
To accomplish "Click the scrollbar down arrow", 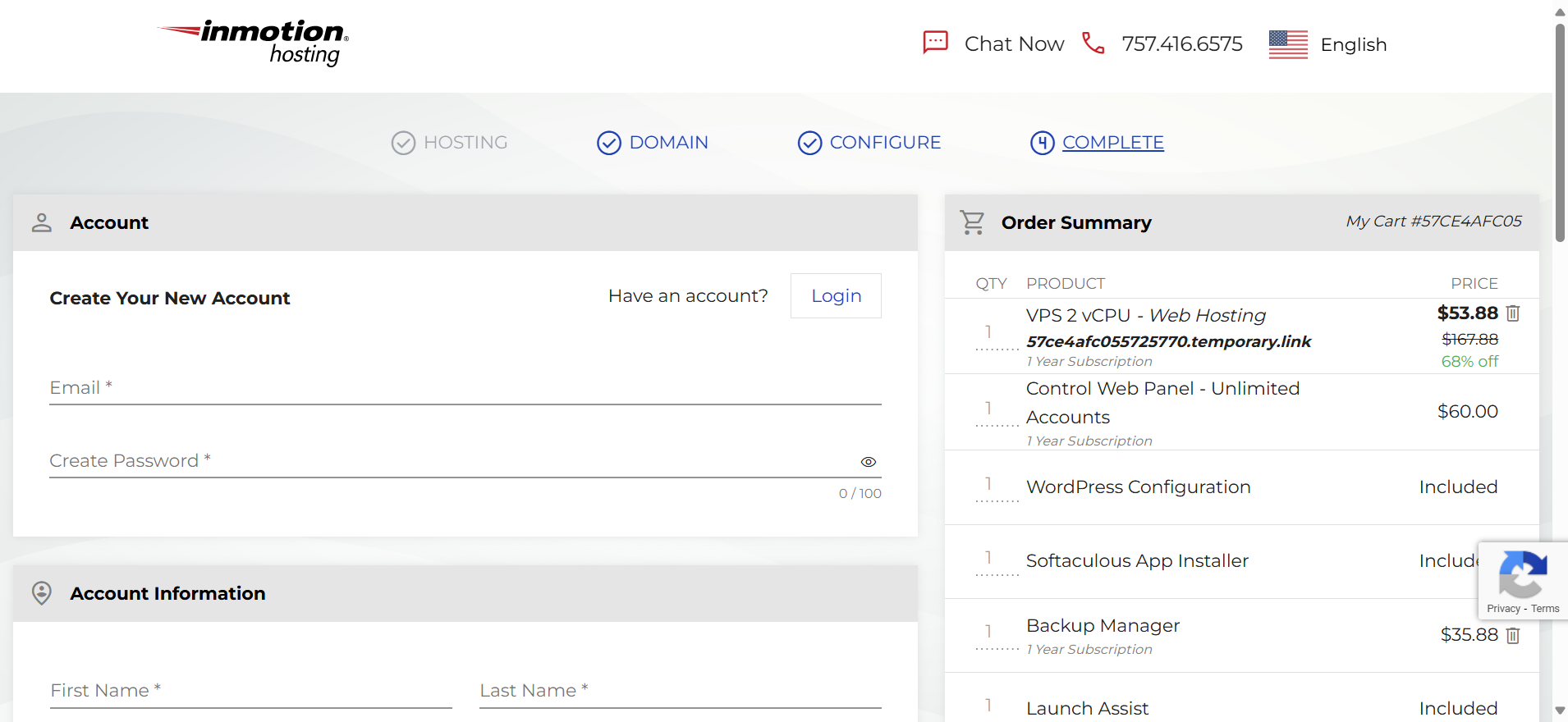I will click(x=1560, y=711).
